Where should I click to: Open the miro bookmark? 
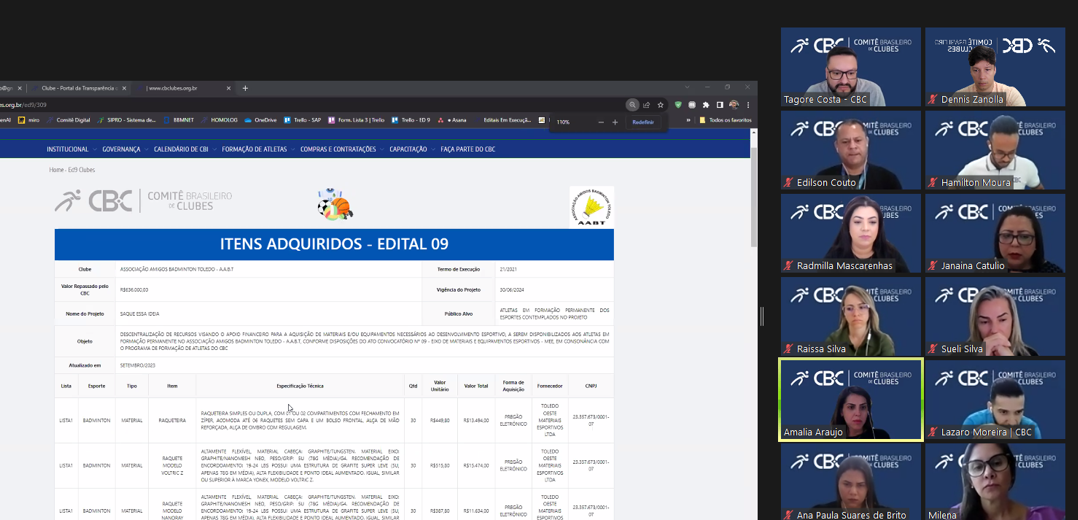[x=29, y=120]
